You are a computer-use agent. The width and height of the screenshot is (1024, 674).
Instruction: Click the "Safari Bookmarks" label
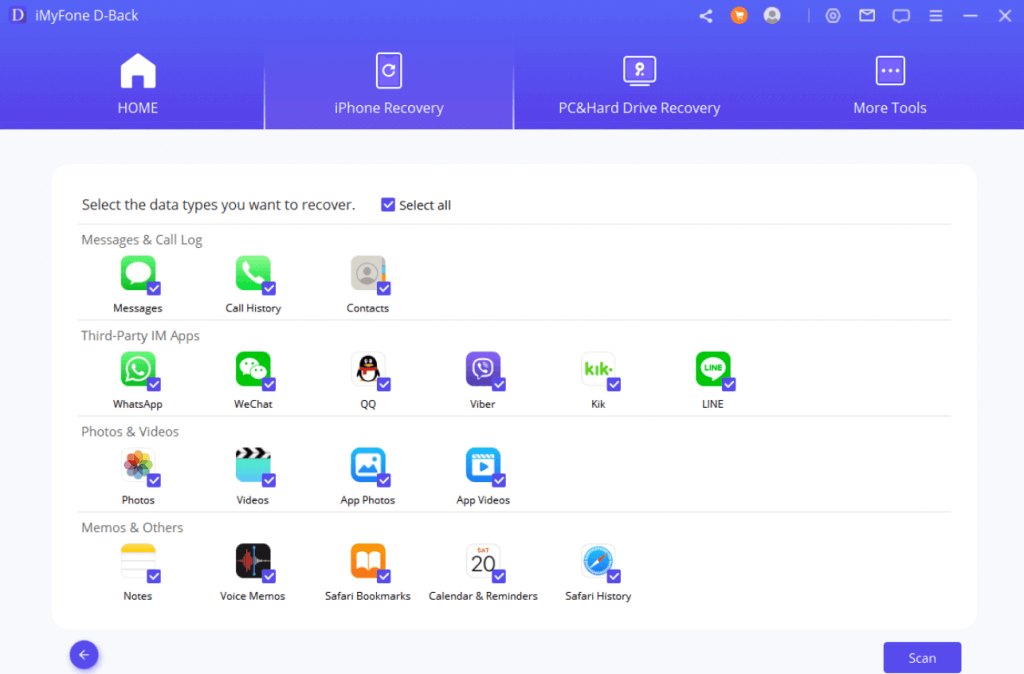coord(368,596)
